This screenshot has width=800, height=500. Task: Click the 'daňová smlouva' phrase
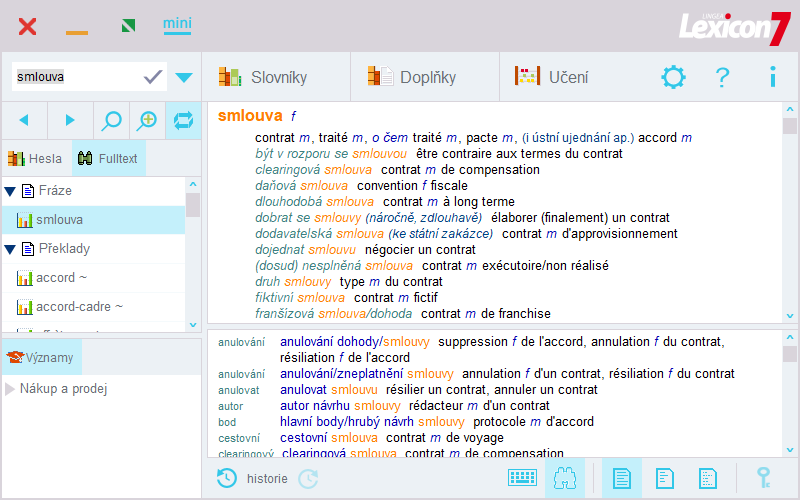[302, 186]
